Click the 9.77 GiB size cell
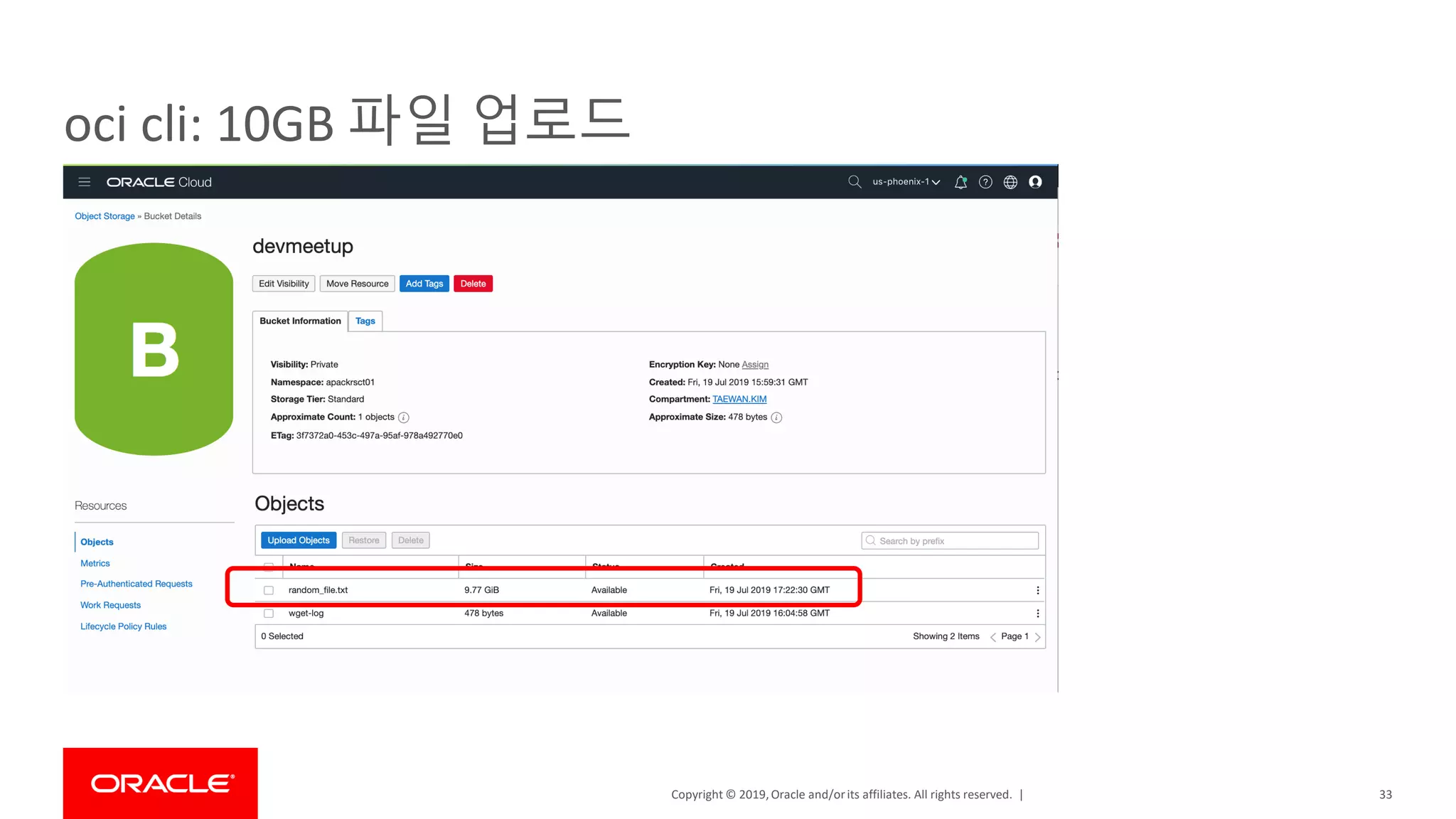Image resolution: width=1456 pixels, height=819 pixels. 481,590
